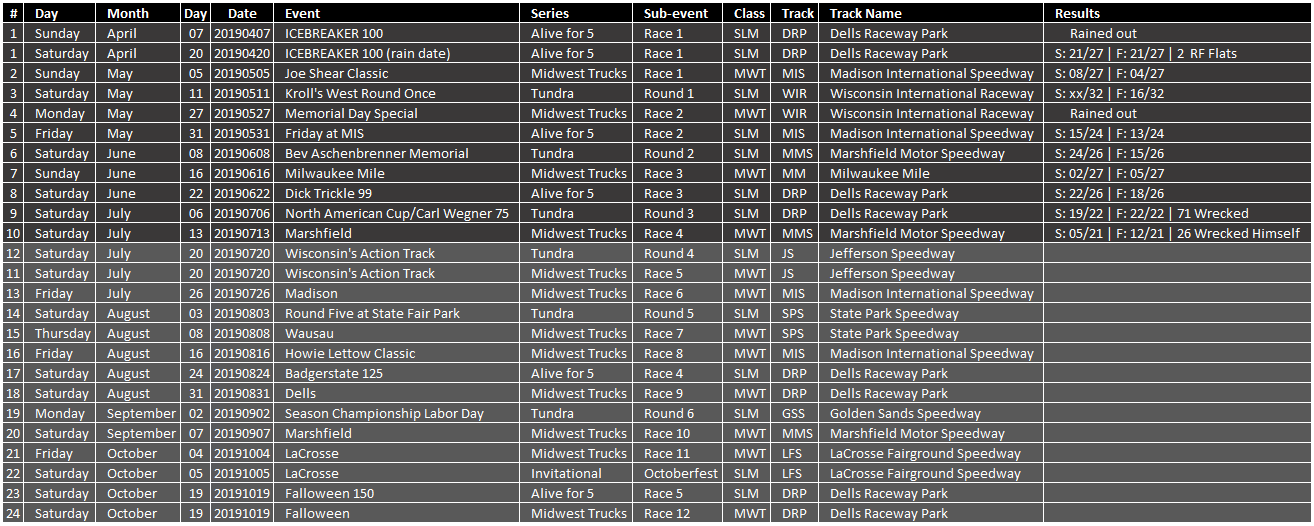The image size is (1314, 526).
Task: Select the date cell 20190407
Action: 244,33
